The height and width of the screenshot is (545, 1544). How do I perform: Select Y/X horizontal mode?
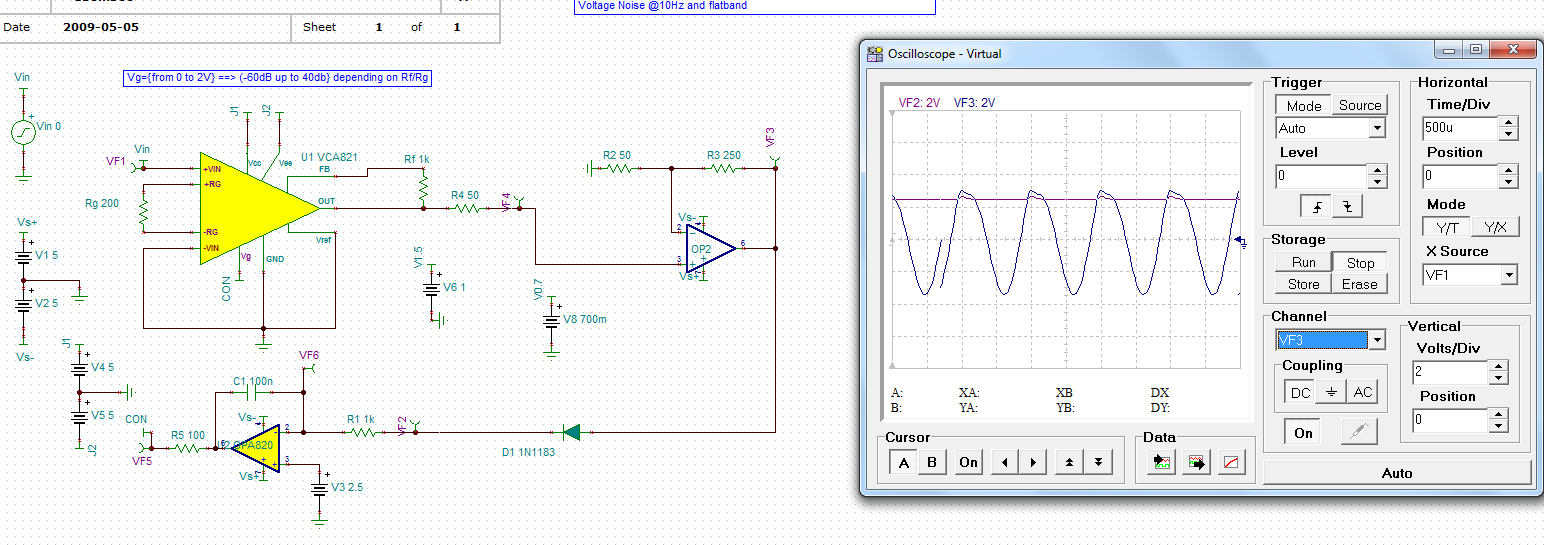click(x=1495, y=227)
